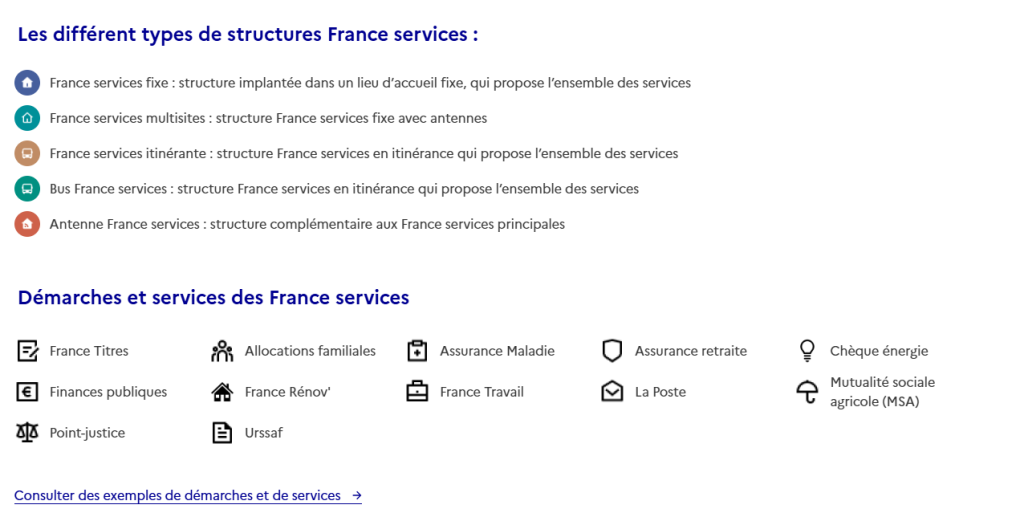Click the teal France services multisites icon

click(27, 118)
